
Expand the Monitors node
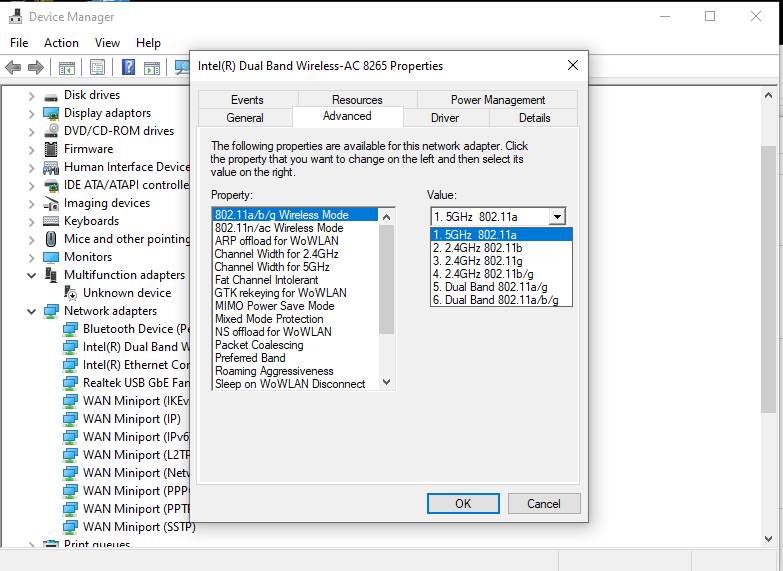tap(31, 258)
